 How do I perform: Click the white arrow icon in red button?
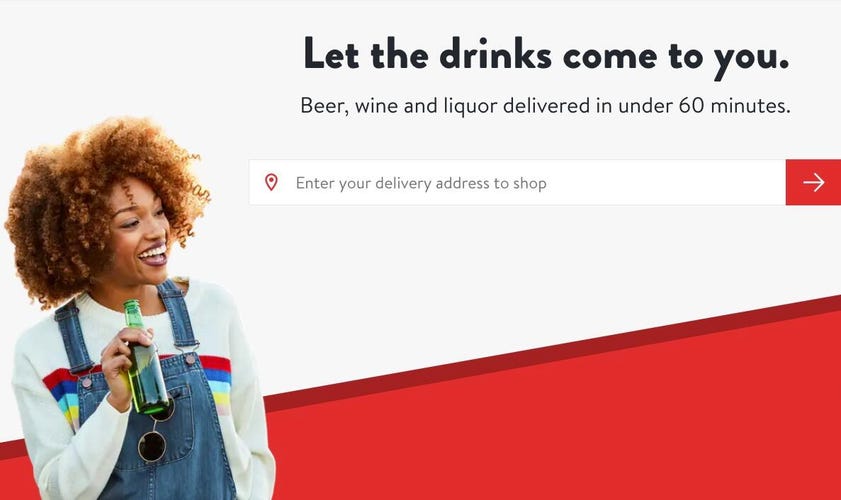813,182
